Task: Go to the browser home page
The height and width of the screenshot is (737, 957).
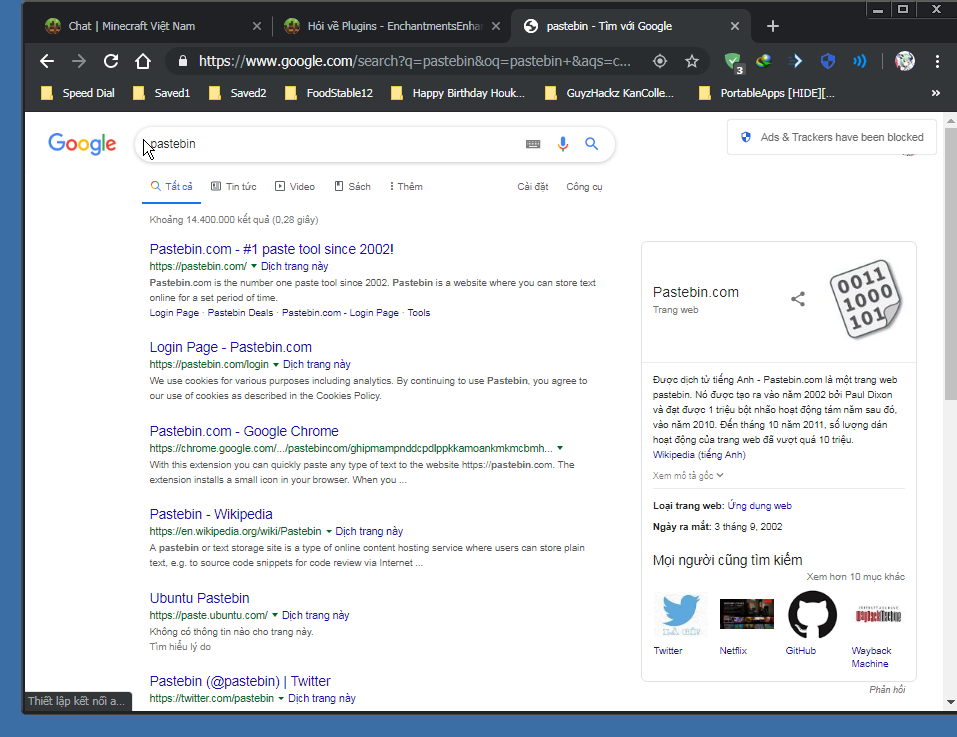Action: (143, 61)
